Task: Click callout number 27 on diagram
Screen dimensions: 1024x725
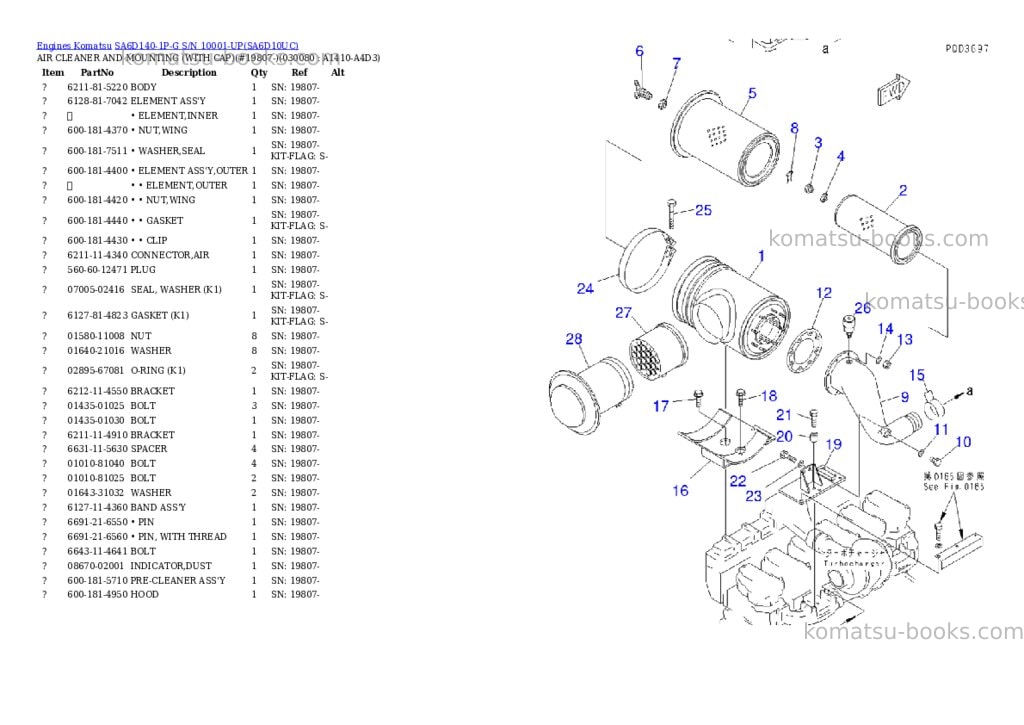Action: pyautogui.click(x=623, y=313)
